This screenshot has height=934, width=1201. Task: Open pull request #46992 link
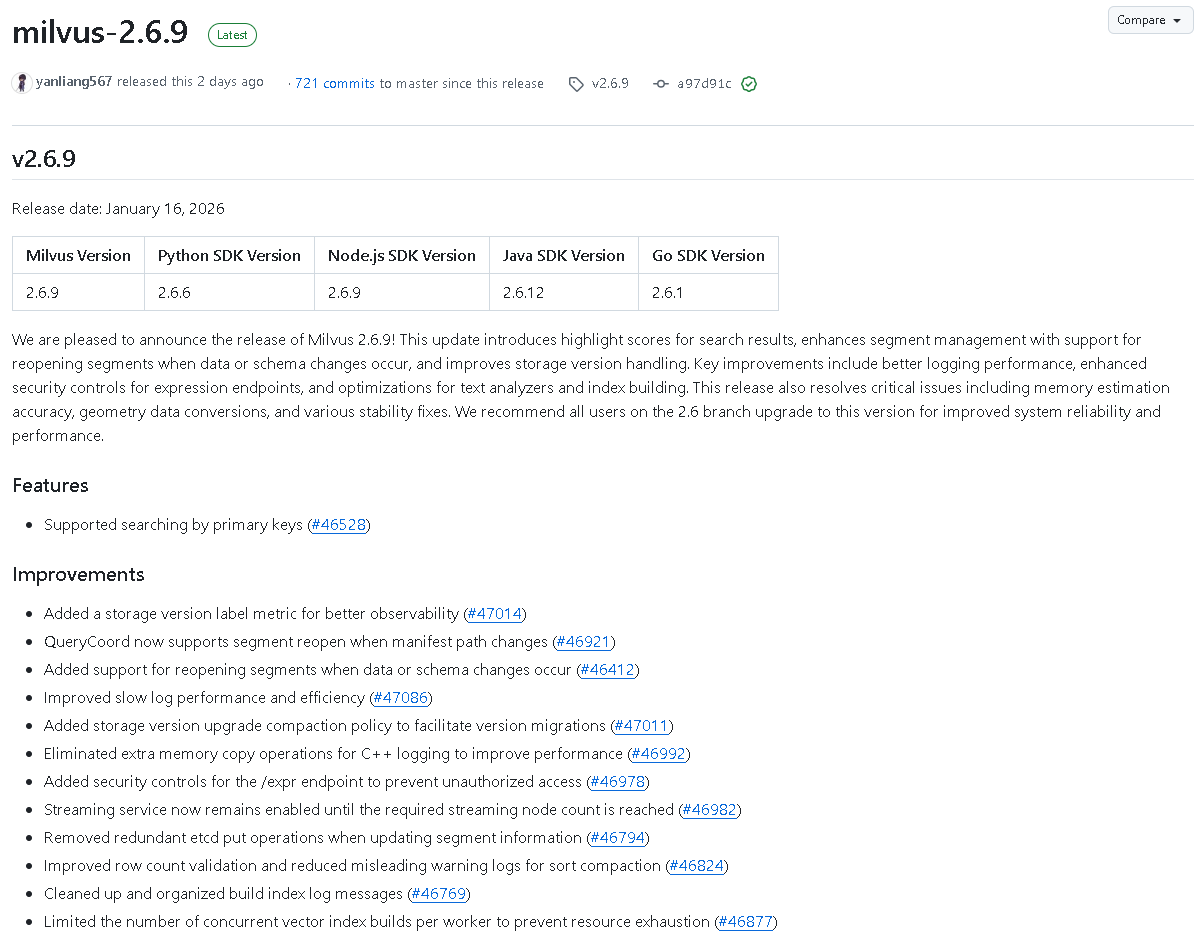click(659, 754)
